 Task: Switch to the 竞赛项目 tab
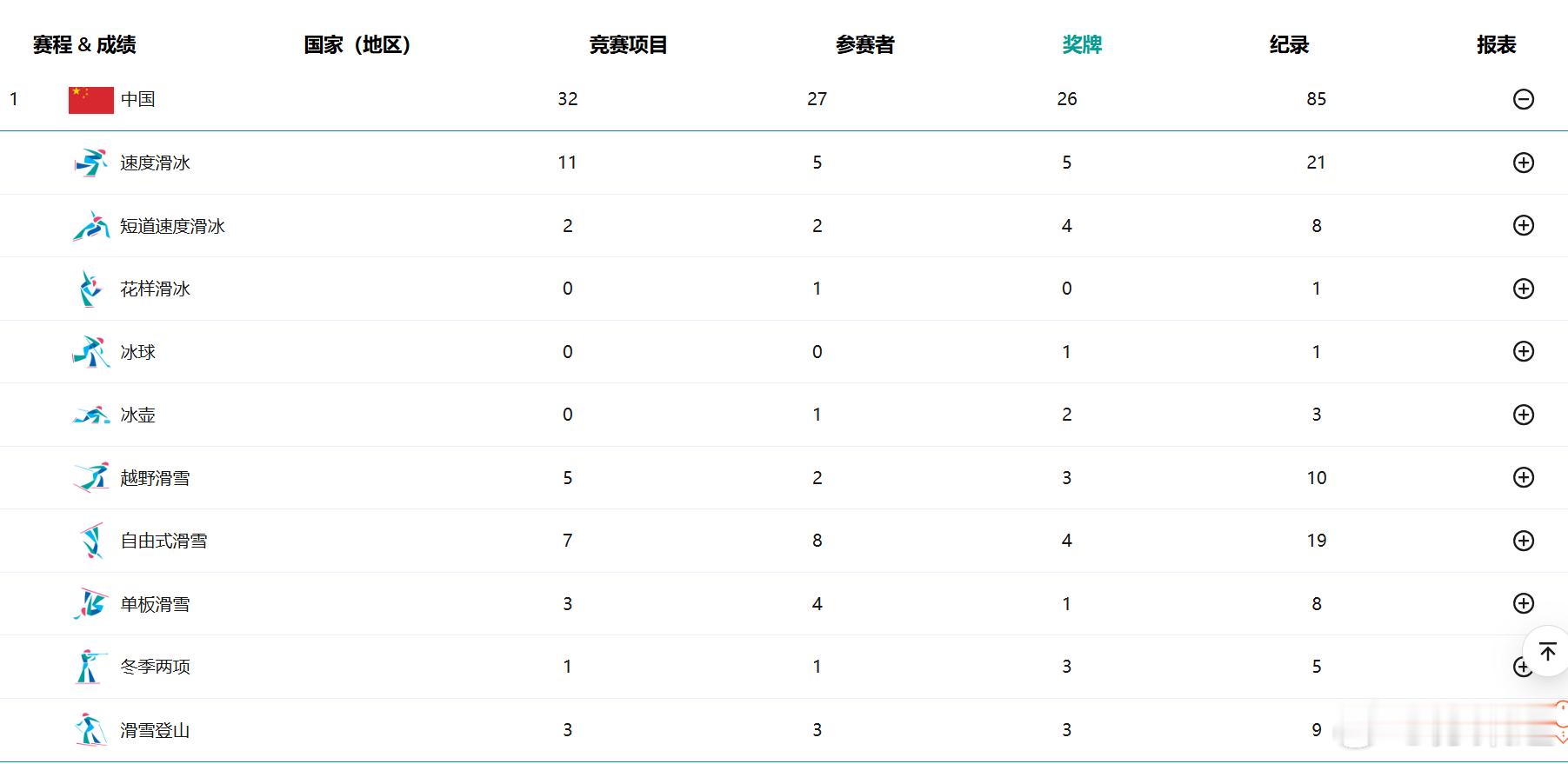(x=628, y=44)
